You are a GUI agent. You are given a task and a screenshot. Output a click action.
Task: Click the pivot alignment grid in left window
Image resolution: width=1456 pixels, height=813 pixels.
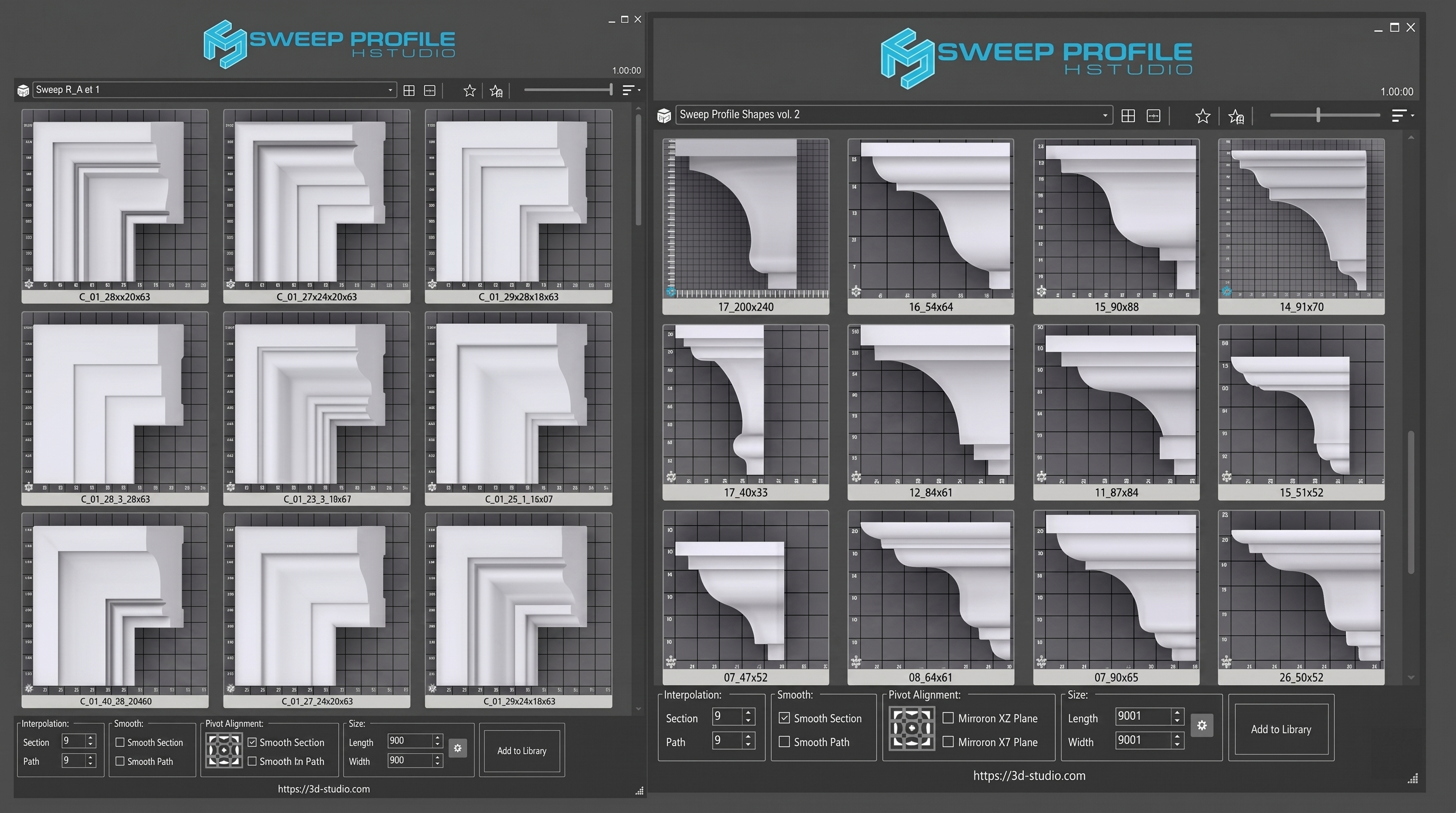pos(224,750)
